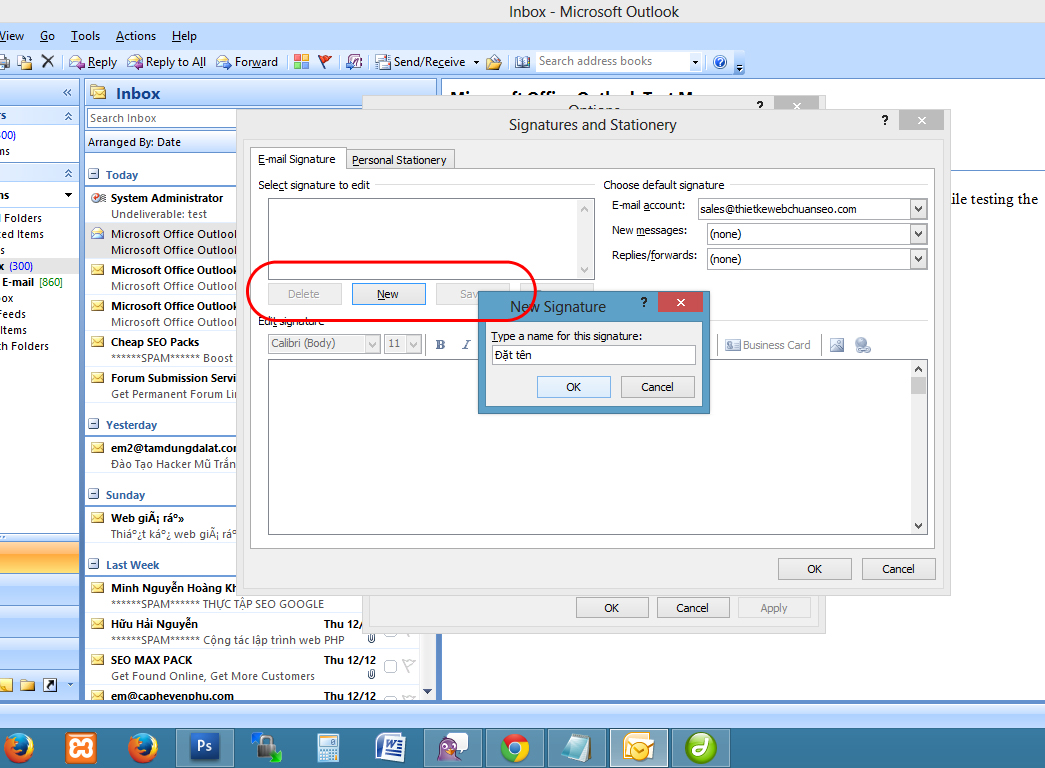1045x768 pixels.
Task: Toggle the category box on SEO MAX PACK row
Action: click(x=391, y=667)
